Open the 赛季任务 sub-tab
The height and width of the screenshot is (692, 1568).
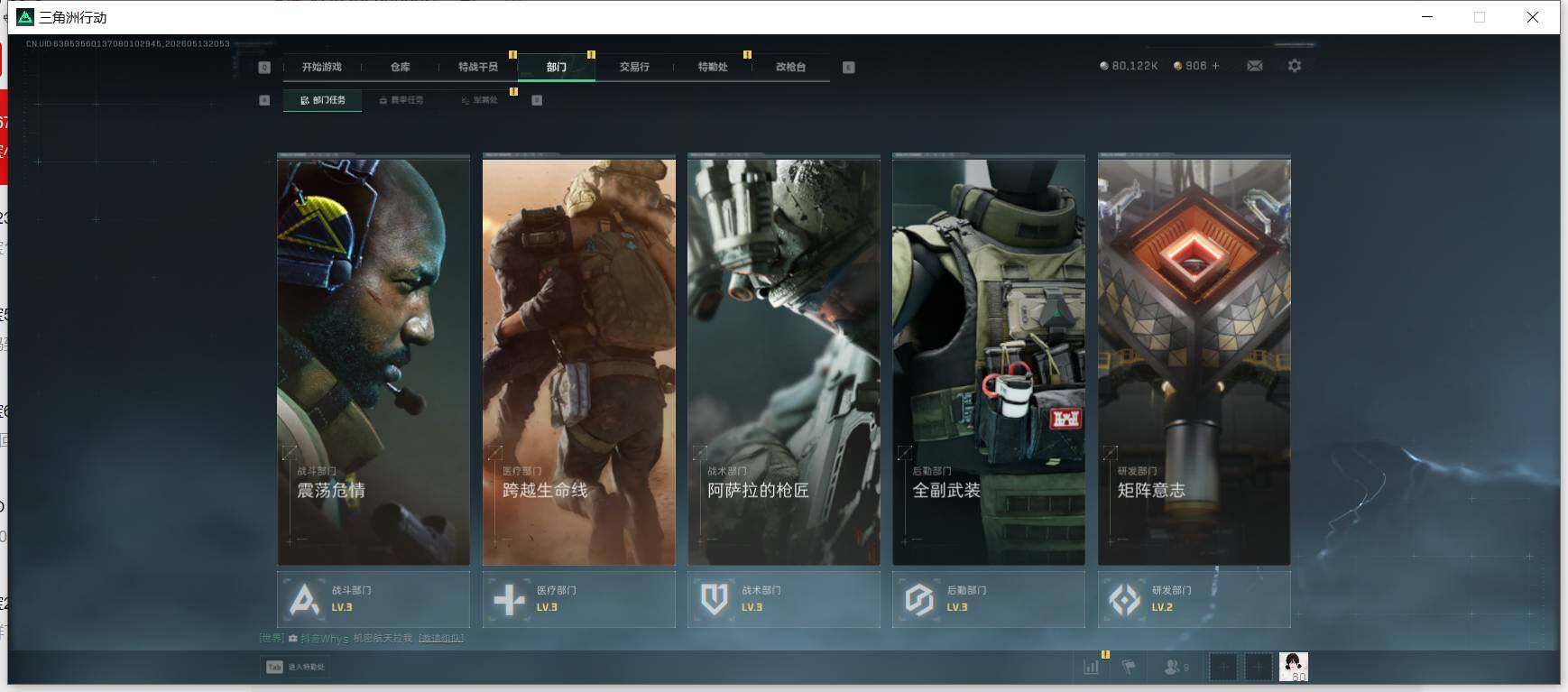click(401, 100)
